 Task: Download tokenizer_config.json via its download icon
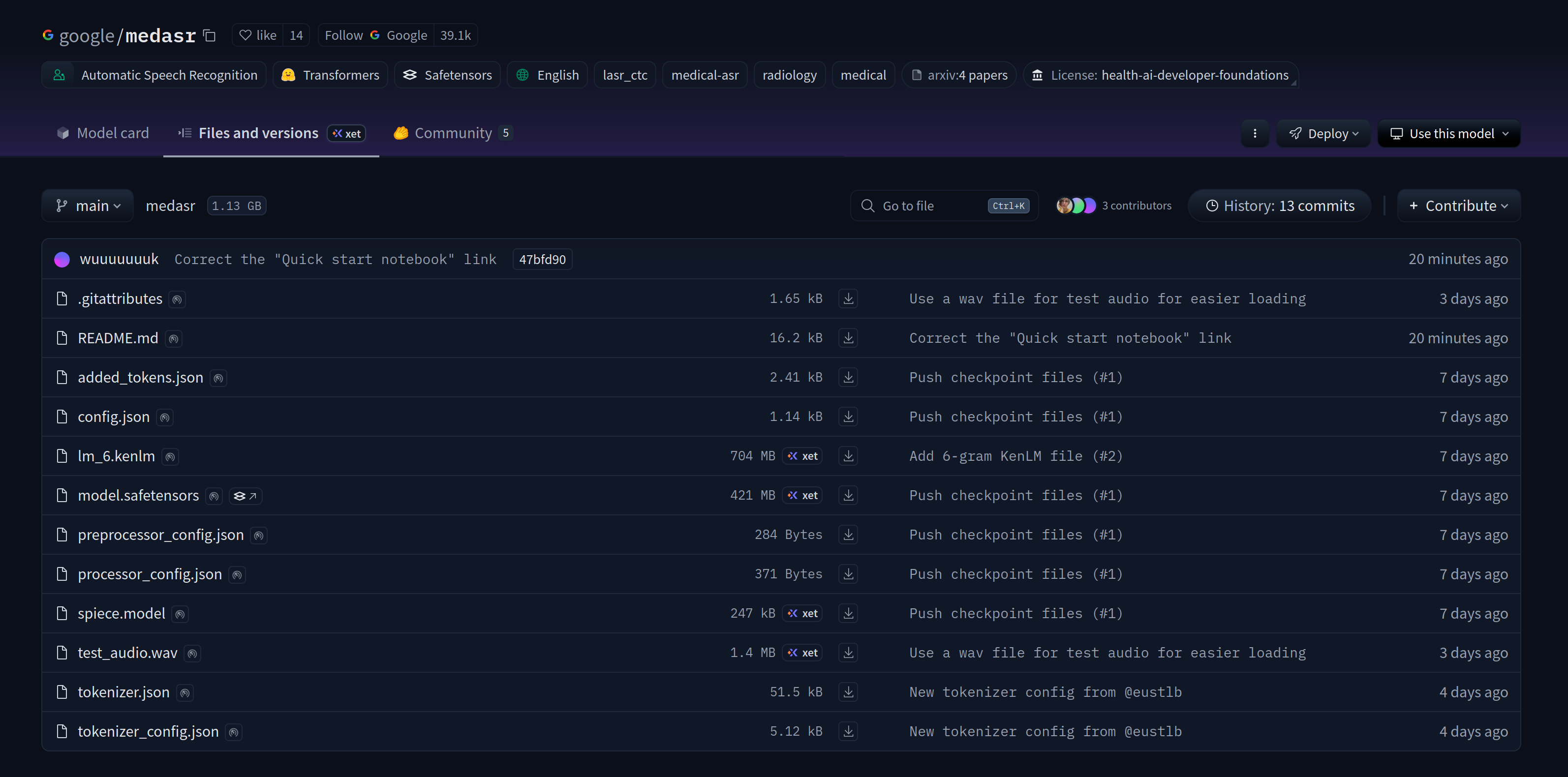pyautogui.click(x=848, y=731)
